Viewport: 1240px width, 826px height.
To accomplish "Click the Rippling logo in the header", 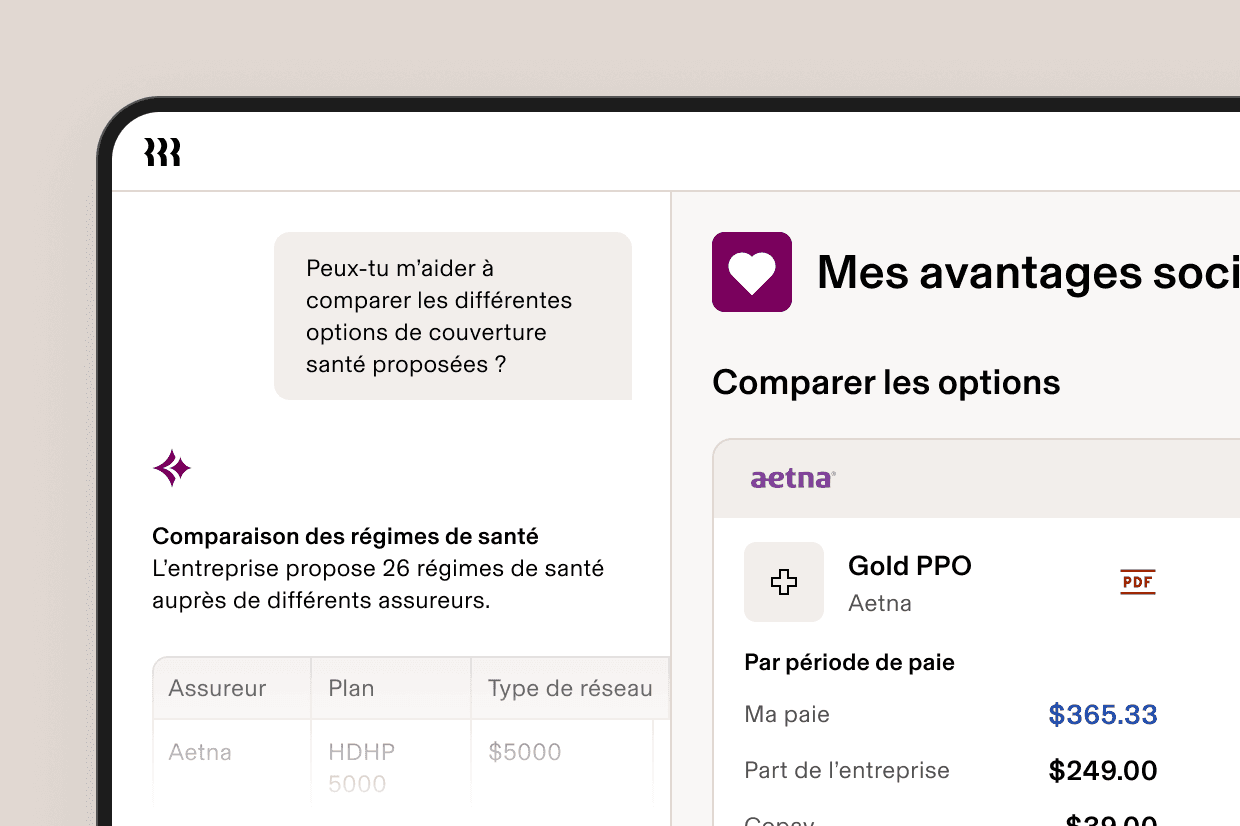I will click(x=163, y=152).
